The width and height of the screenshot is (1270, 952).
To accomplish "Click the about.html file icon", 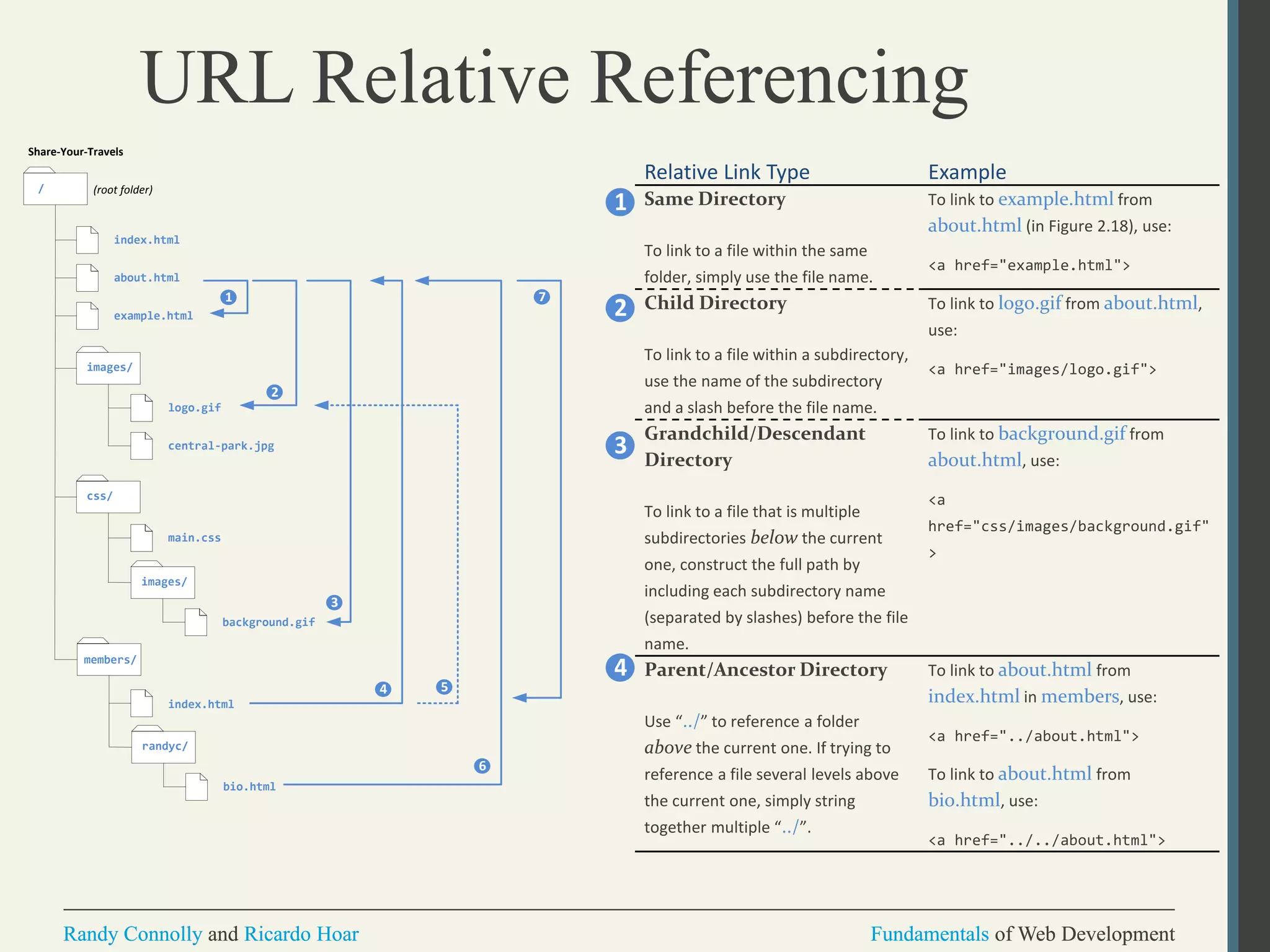I will coord(87,278).
